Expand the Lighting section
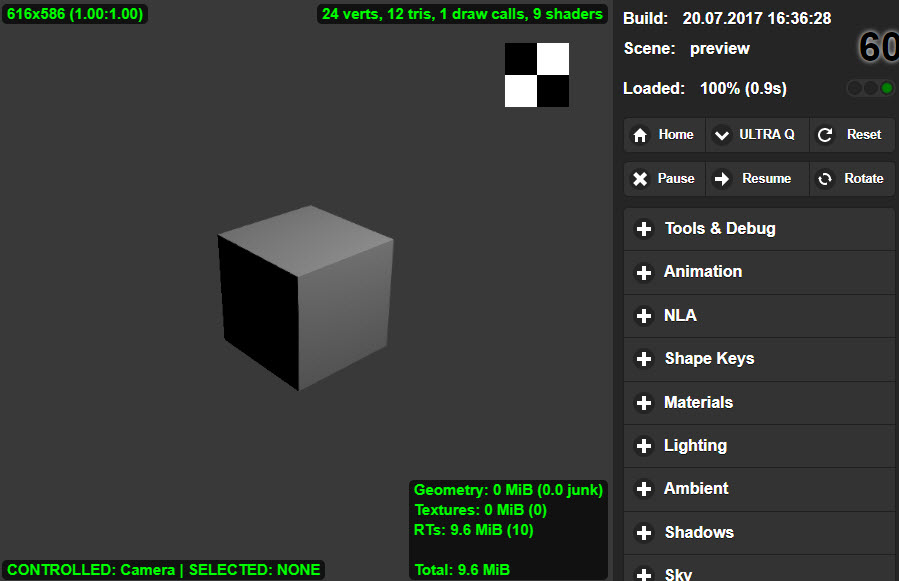This screenshot has height=581, width=899. point(695,446)
